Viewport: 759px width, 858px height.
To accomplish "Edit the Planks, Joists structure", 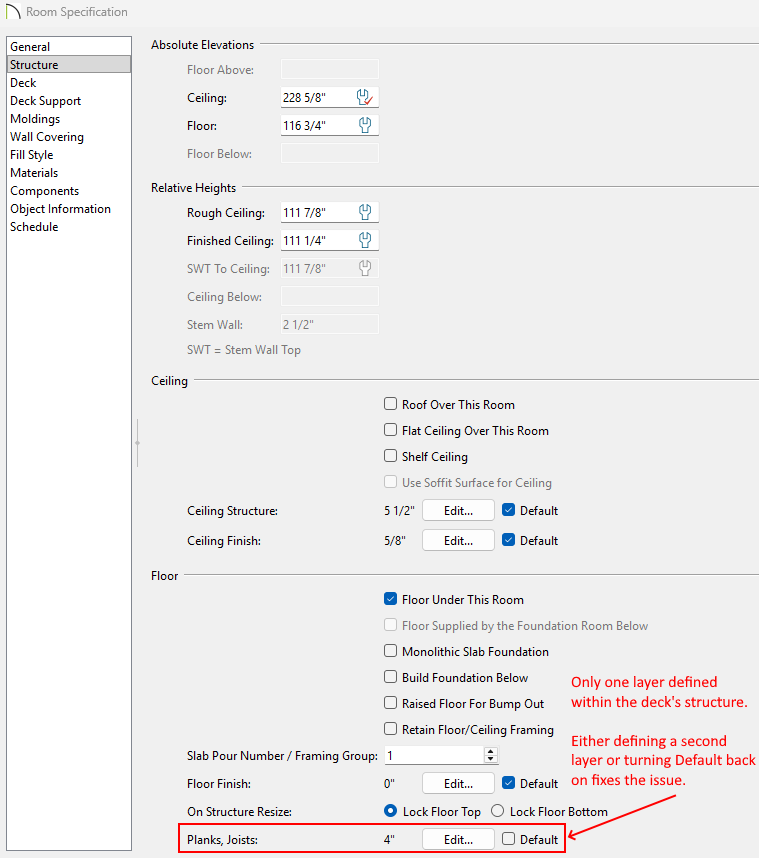I will (458, 840).
